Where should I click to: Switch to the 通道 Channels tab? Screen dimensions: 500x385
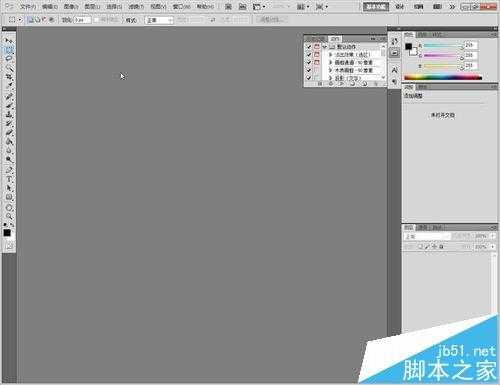pos(423,228)
